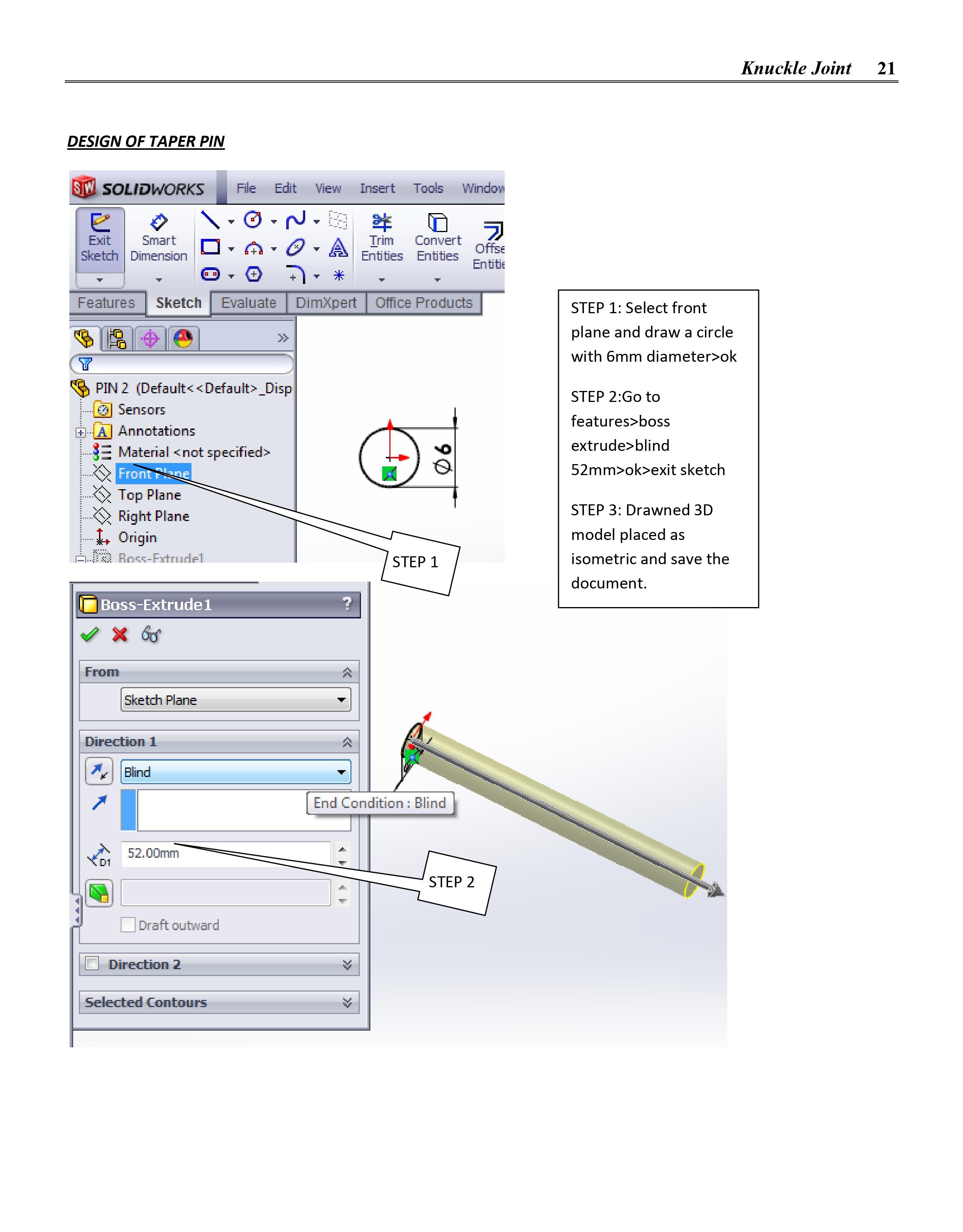
Task: Click the Reverse Direction arrow button
Action: click(x=99, y=772)
